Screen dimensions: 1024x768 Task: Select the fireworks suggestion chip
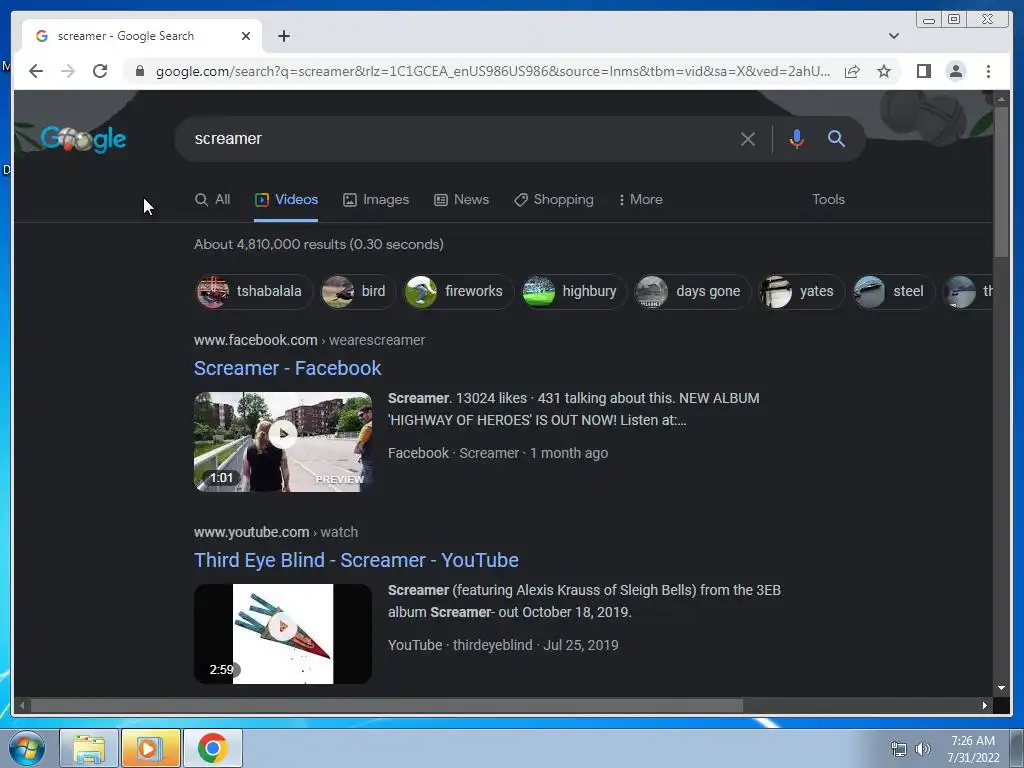tap(458, 291)
